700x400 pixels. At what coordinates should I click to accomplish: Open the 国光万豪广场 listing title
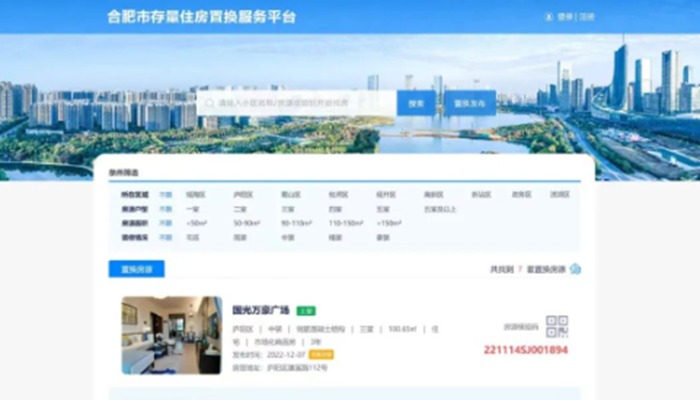[260, 311]
